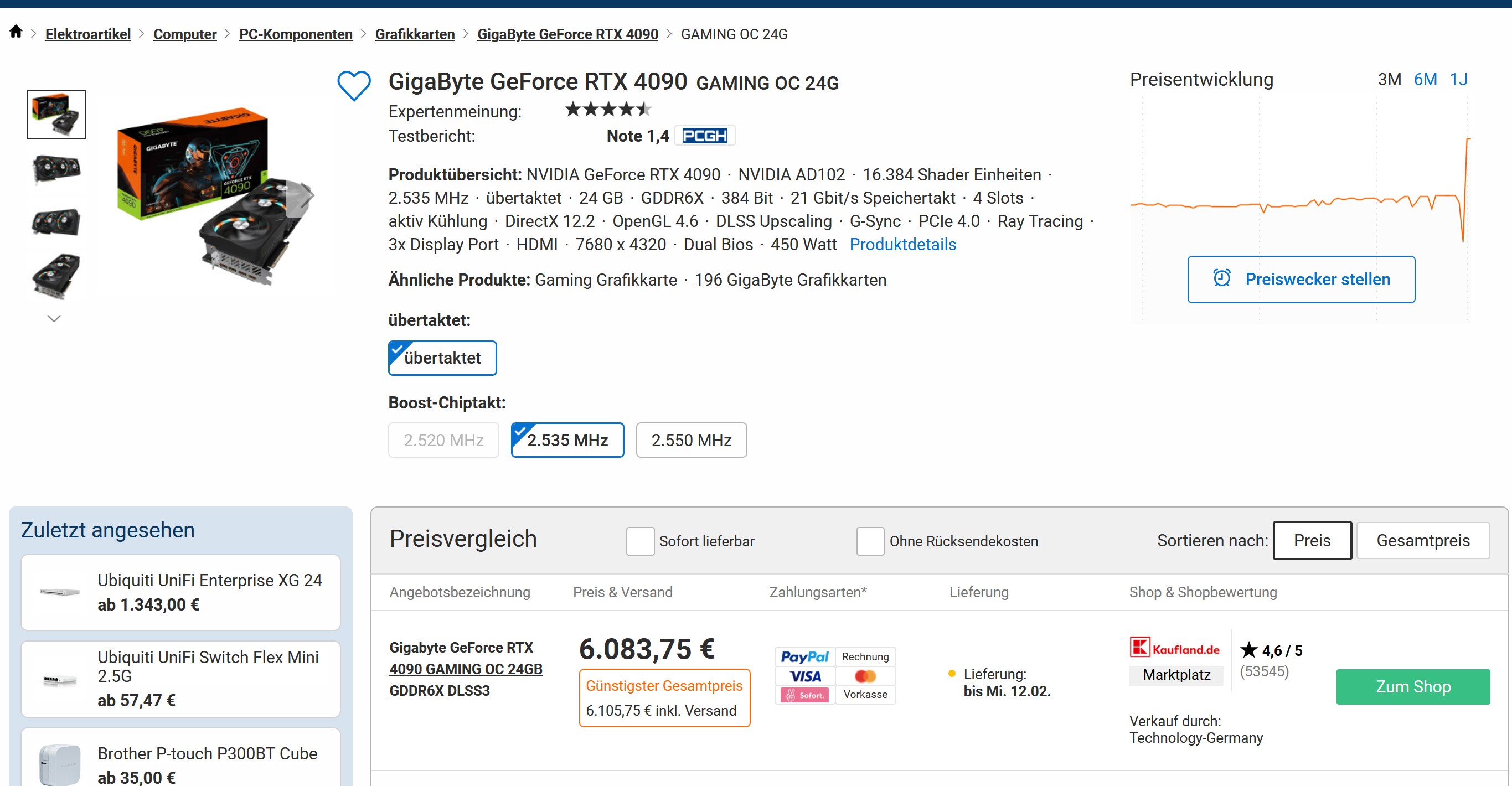Sort offers by Gesamtpreis
The image size is (1512, 786).
(x=1423, y=540)
